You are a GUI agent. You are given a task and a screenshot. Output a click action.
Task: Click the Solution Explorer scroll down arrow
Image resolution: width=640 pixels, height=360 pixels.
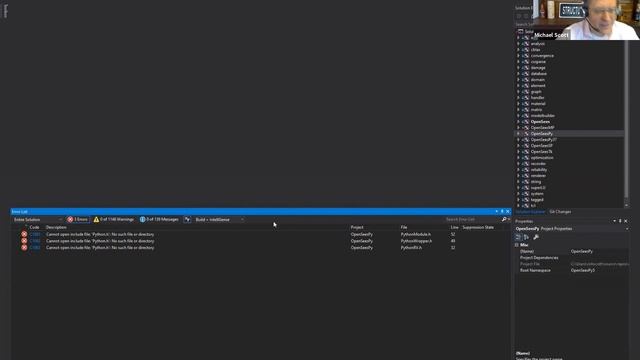pos(627,205)
